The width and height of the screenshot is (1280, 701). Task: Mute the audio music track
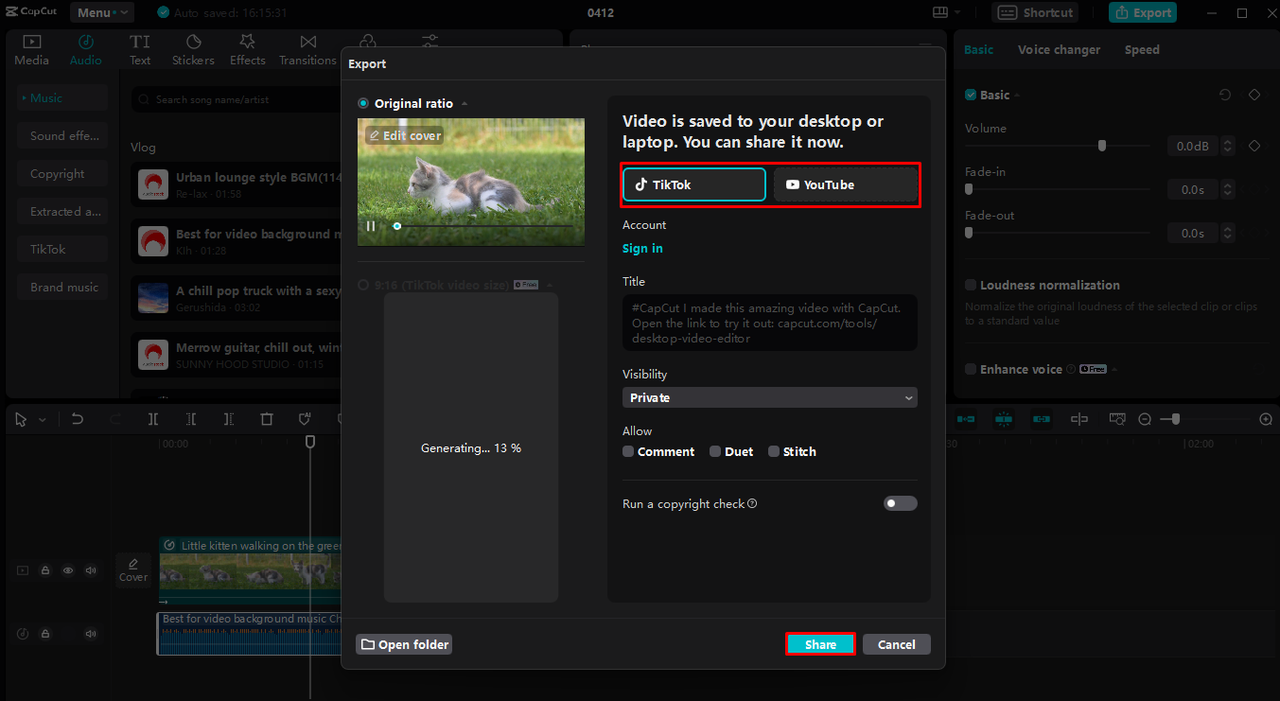(91, 634)
